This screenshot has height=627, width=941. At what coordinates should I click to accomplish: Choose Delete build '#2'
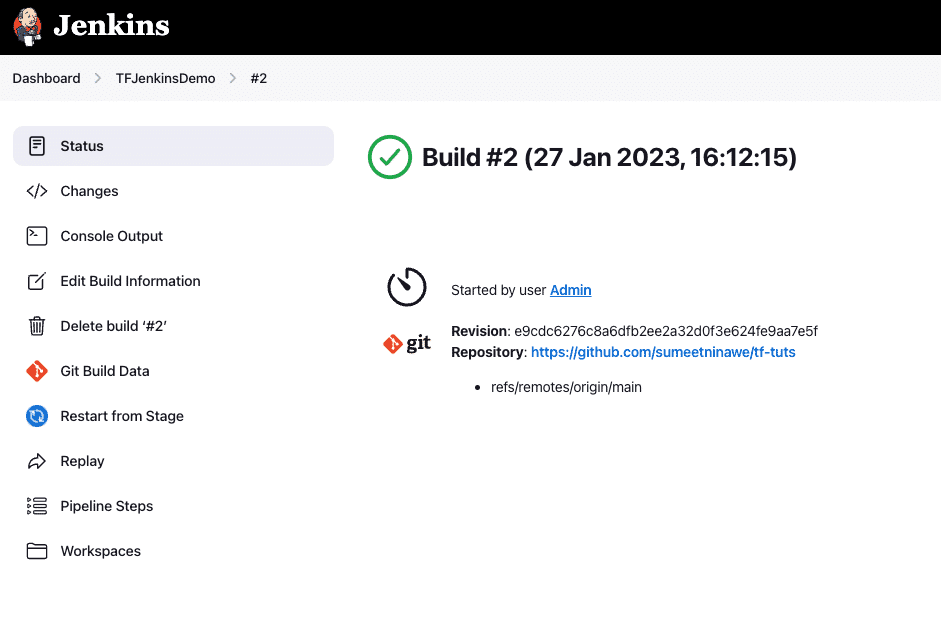coord(113,326)
